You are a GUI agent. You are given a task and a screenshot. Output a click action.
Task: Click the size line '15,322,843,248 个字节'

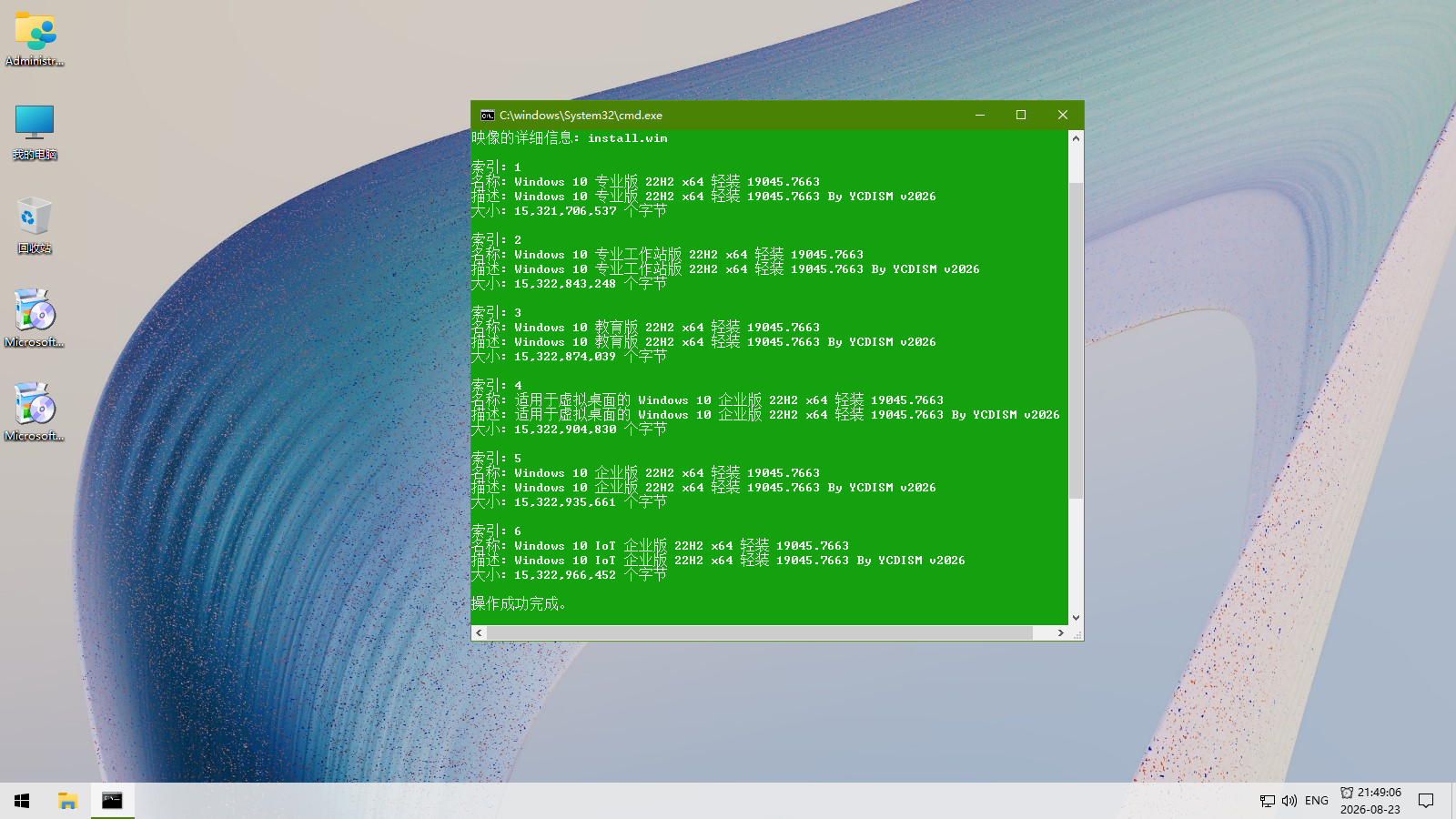tap(570, 284)
